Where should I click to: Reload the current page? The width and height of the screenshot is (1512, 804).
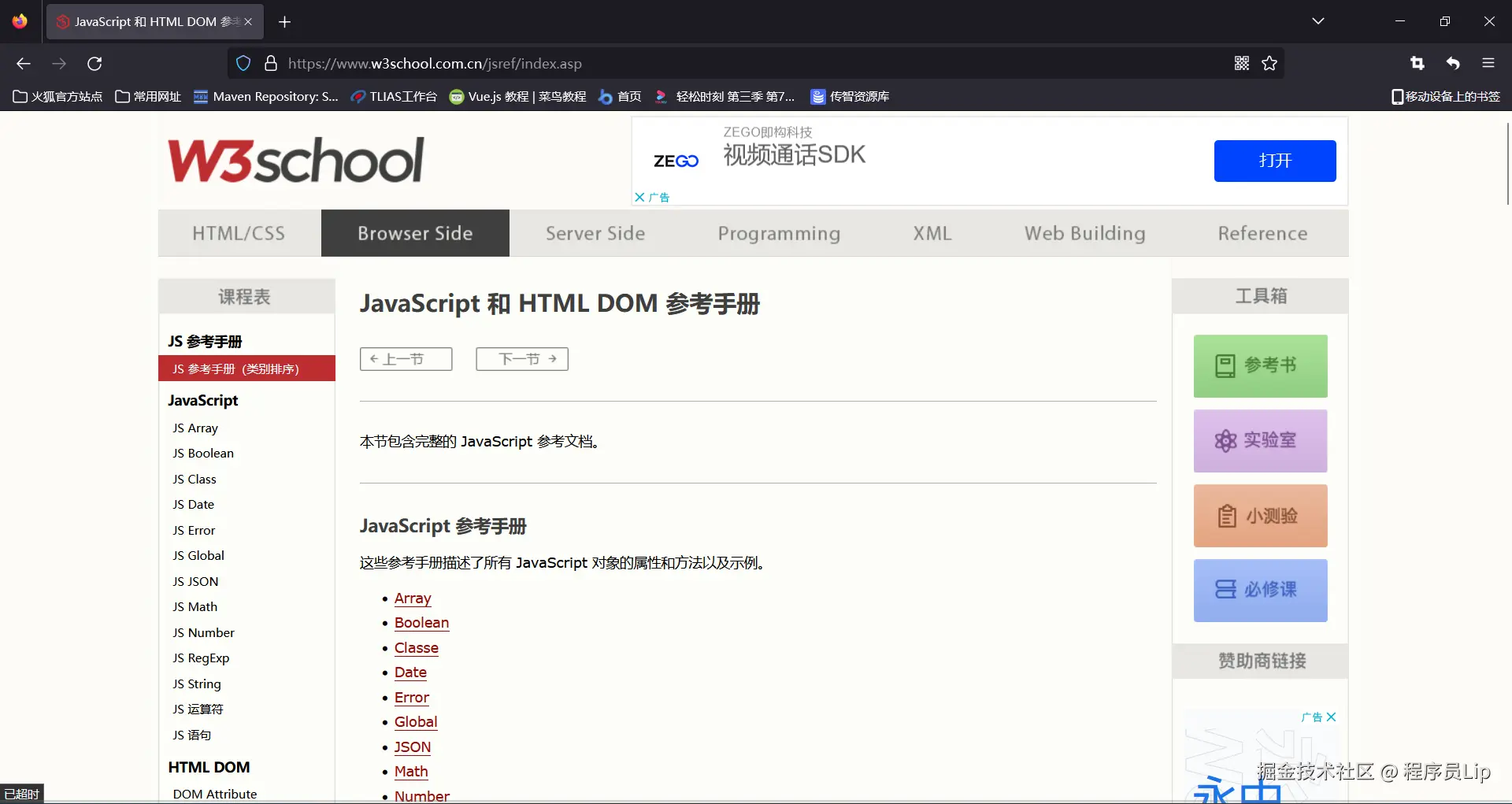pos(94,64)
